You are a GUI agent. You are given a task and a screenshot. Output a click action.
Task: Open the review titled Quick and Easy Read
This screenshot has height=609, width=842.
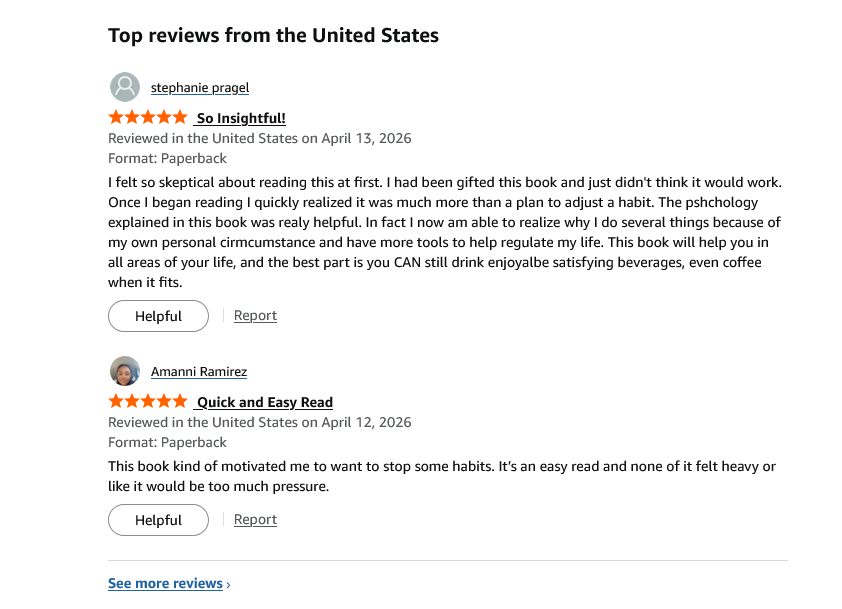263,402
